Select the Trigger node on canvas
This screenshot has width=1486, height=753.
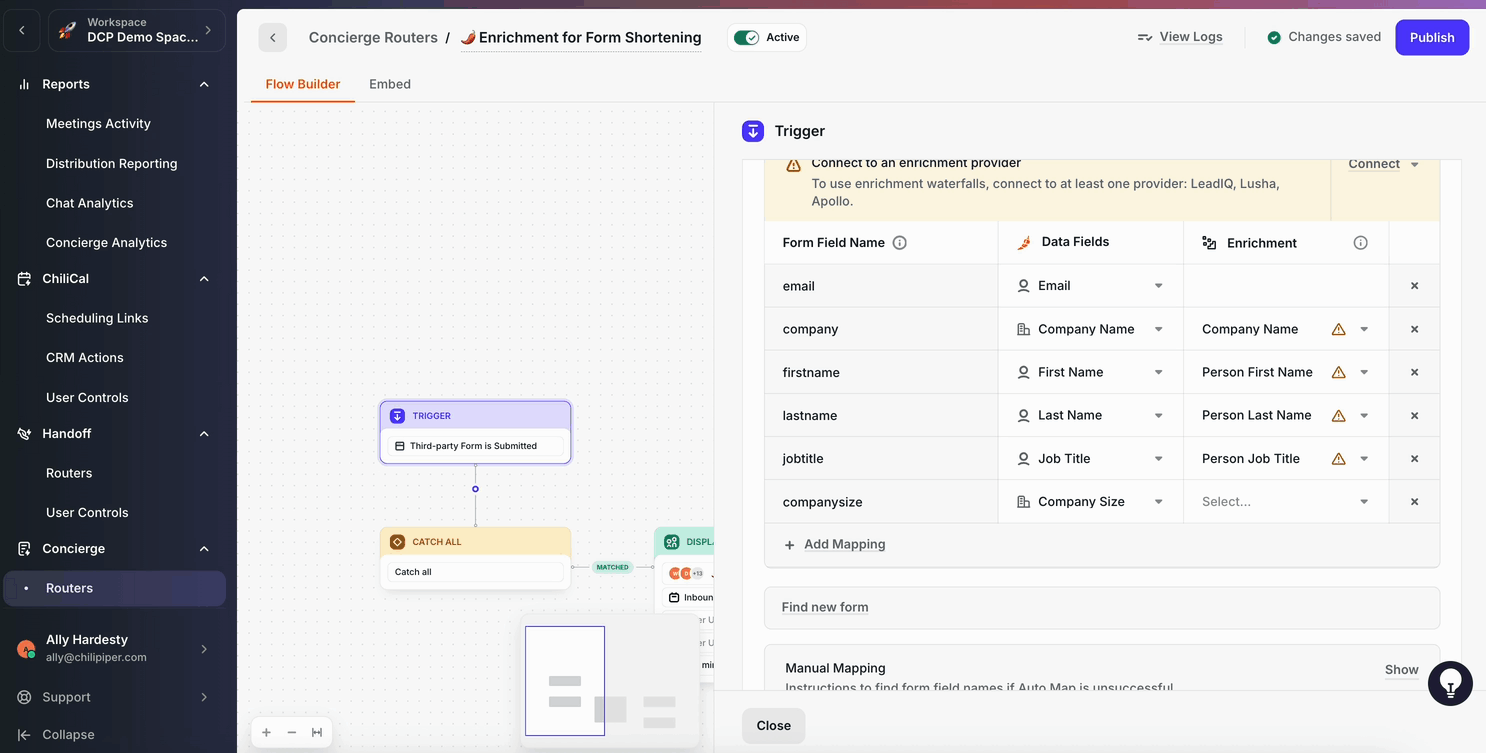point(475,432)
